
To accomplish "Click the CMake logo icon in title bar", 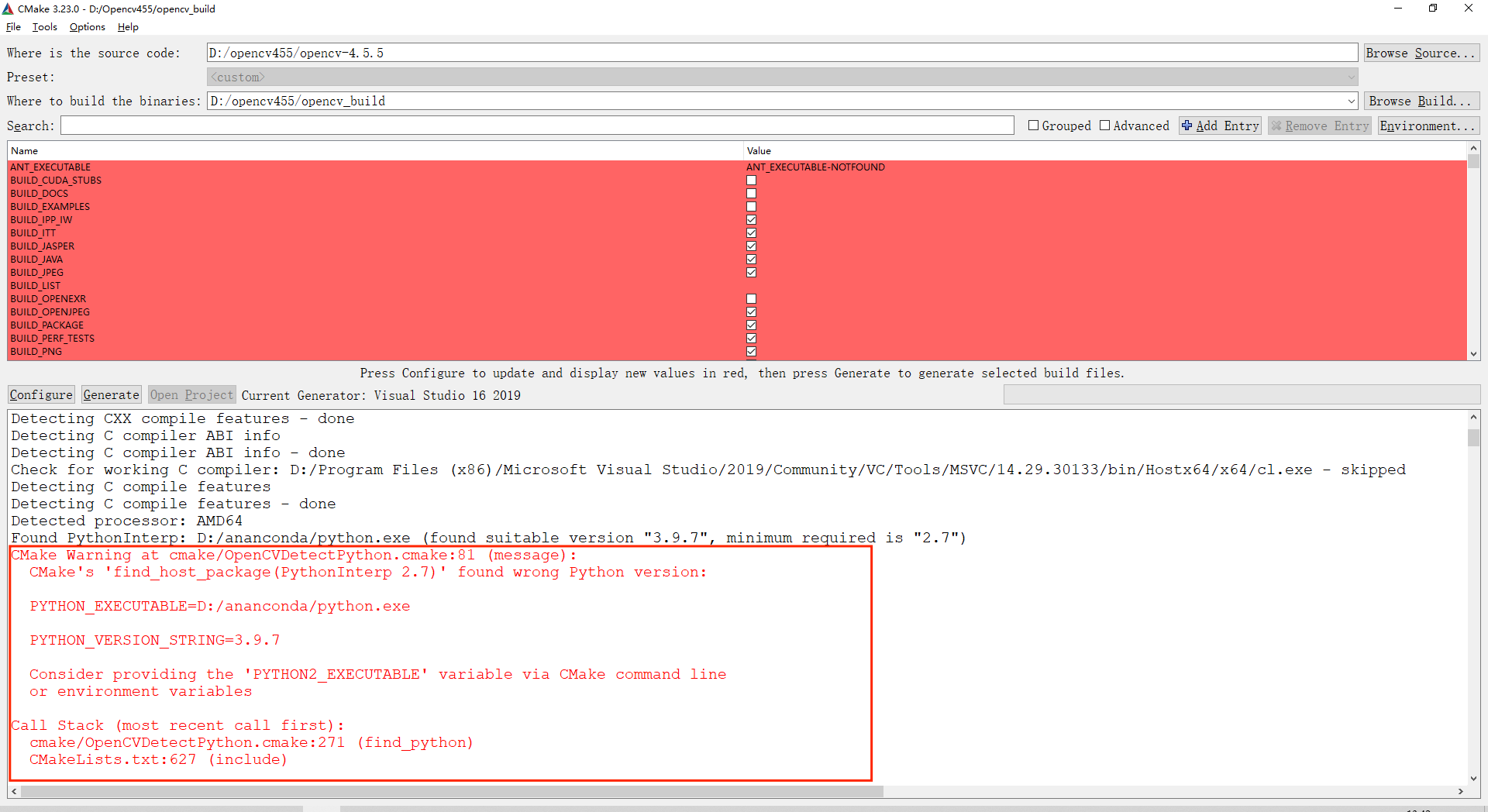I will click(8, 9).
